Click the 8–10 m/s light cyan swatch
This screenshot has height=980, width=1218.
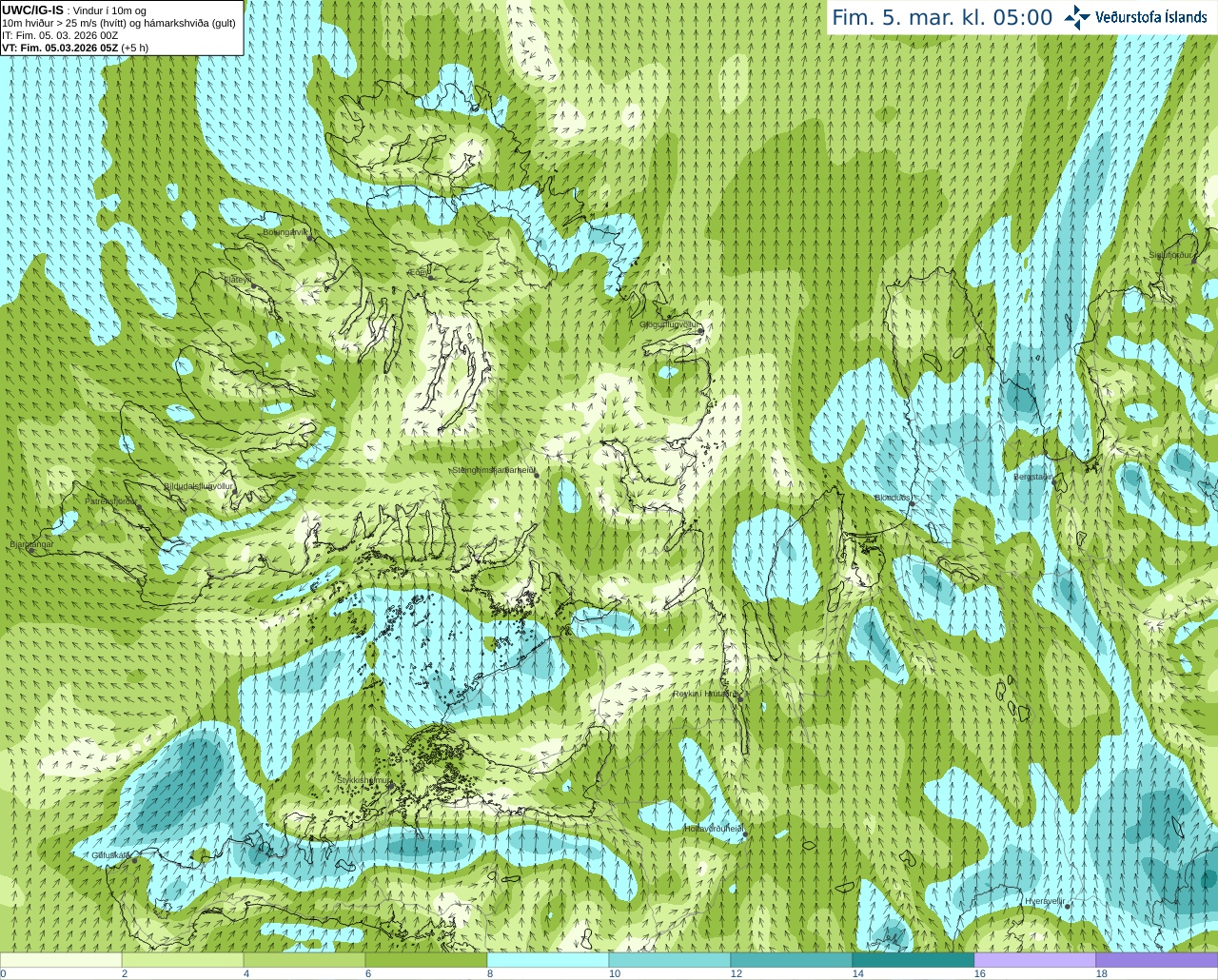point(548,960)
